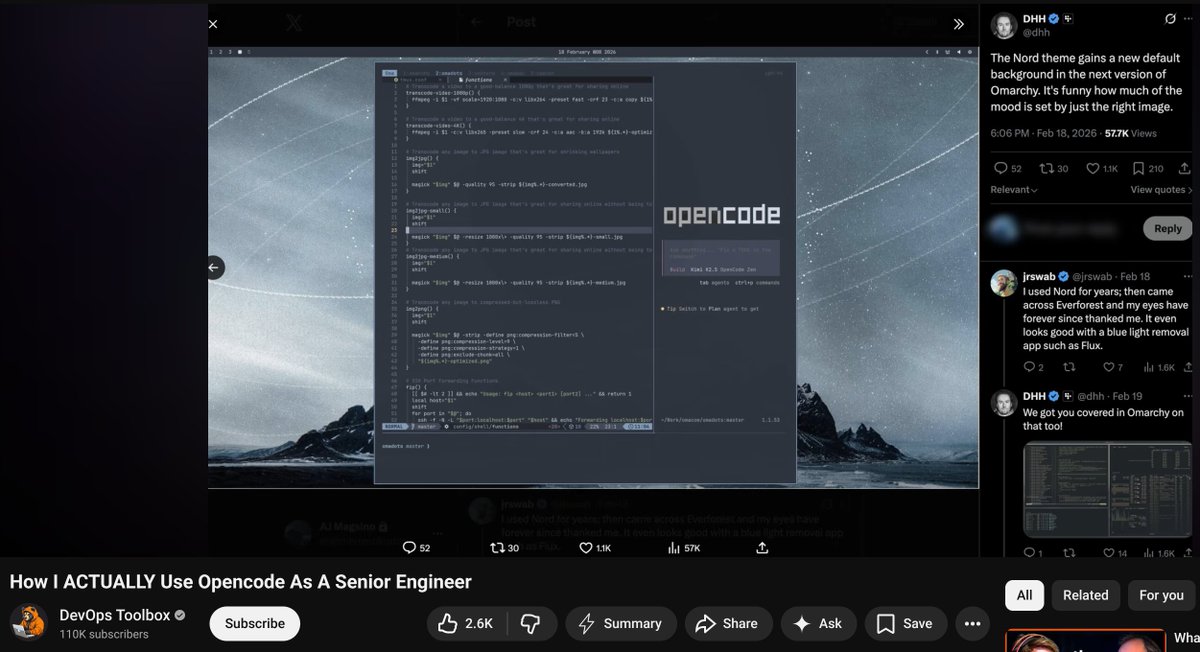1200x652 pixels.
Task: Open the Everforest screenshot in DHH reply
Action: pos(1108,490)
